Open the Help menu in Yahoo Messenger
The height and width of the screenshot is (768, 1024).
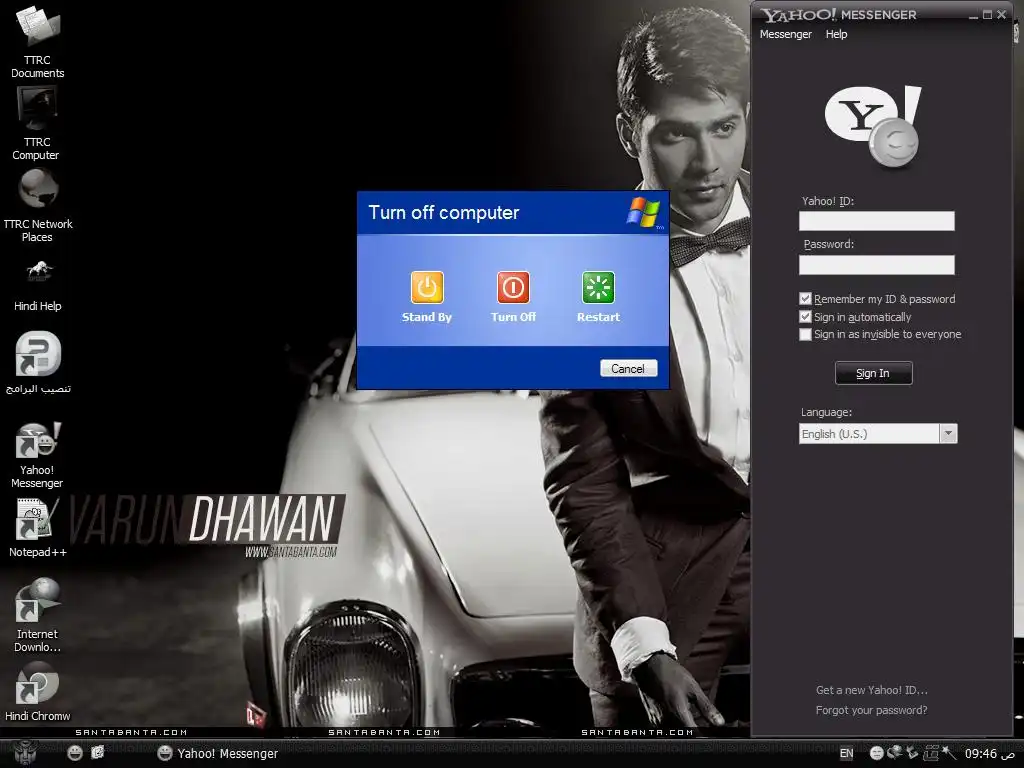tap(837, 34)
